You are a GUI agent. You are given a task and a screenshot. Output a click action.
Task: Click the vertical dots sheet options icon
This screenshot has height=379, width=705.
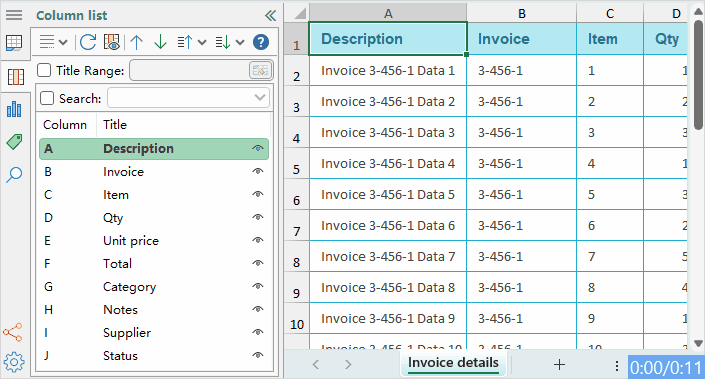tap(617, 366)
